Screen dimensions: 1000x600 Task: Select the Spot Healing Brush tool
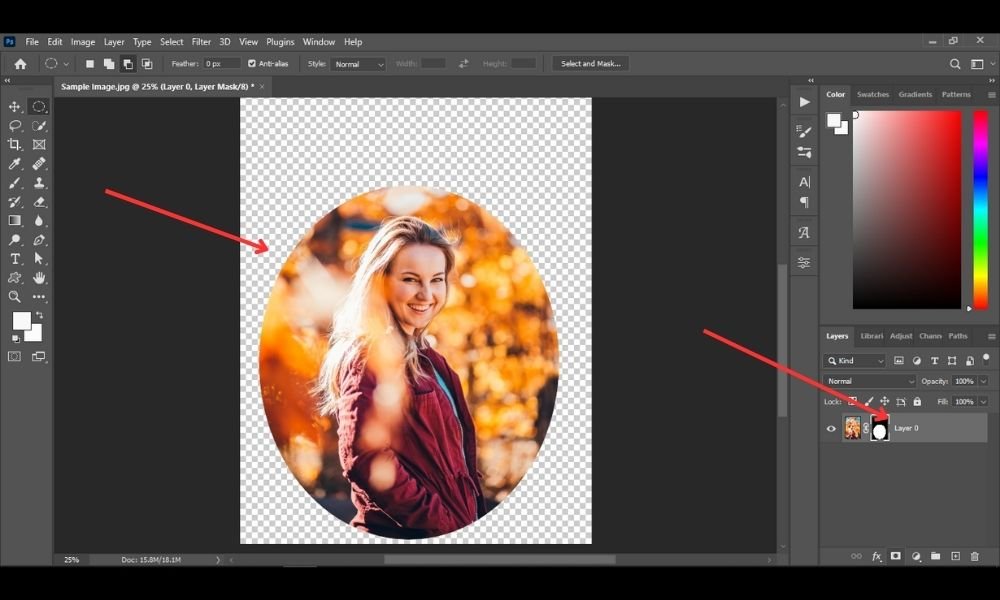tap(39, 164)
